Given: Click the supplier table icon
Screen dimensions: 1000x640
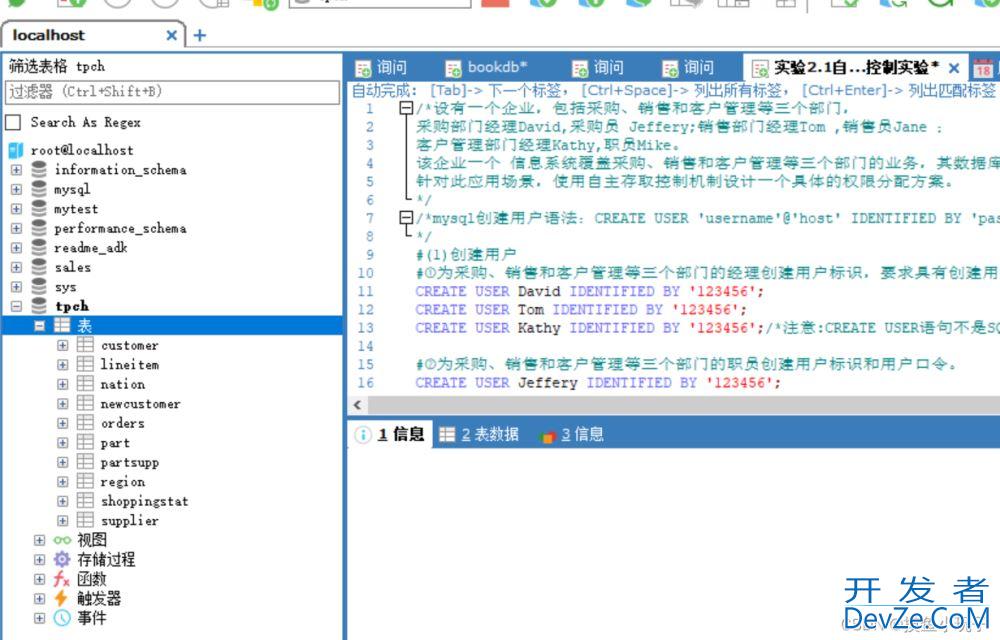Looking at the screenshot, I should click(85, 520).
